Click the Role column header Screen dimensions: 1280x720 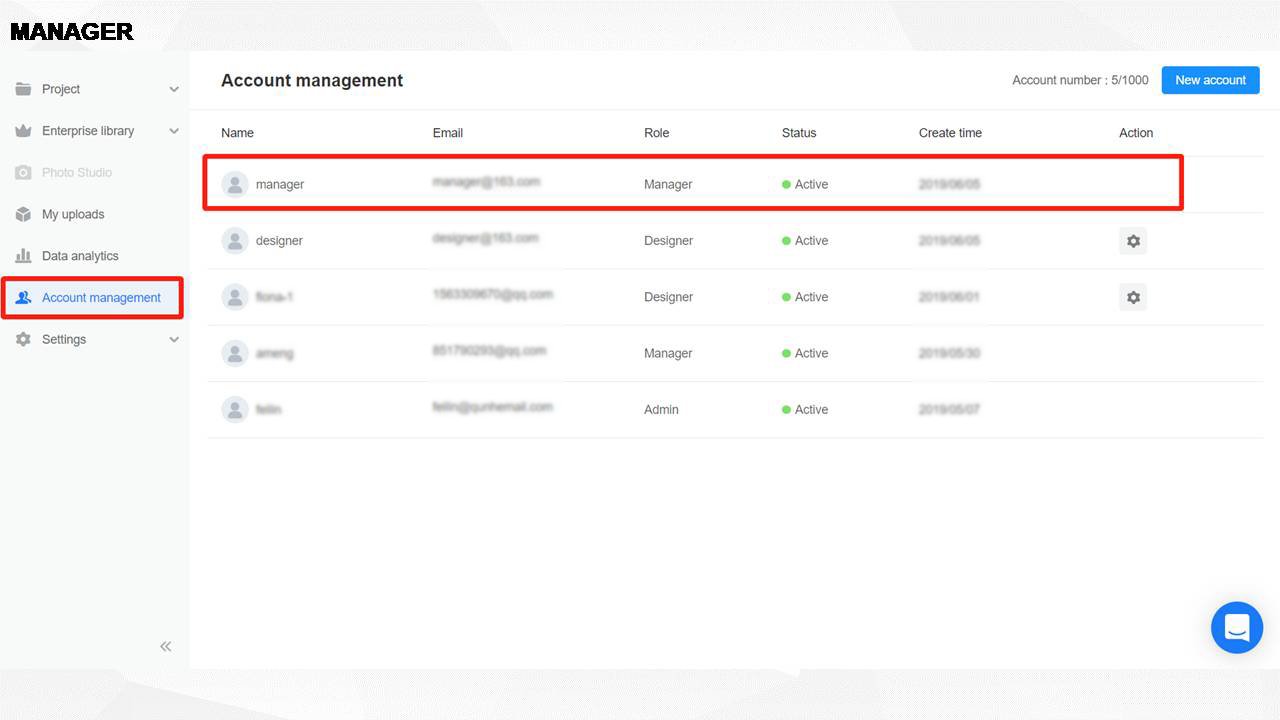coord(657,133)
